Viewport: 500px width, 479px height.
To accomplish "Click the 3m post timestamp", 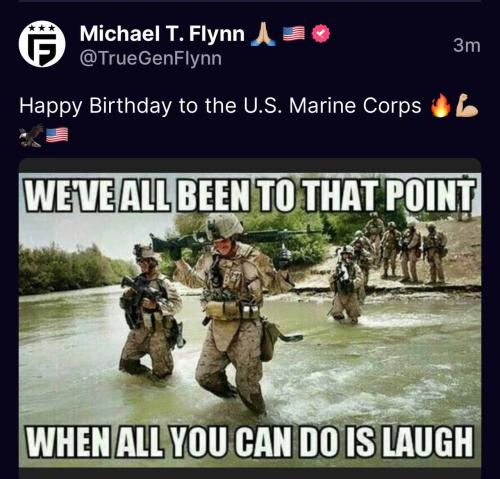I will [467, 45].
